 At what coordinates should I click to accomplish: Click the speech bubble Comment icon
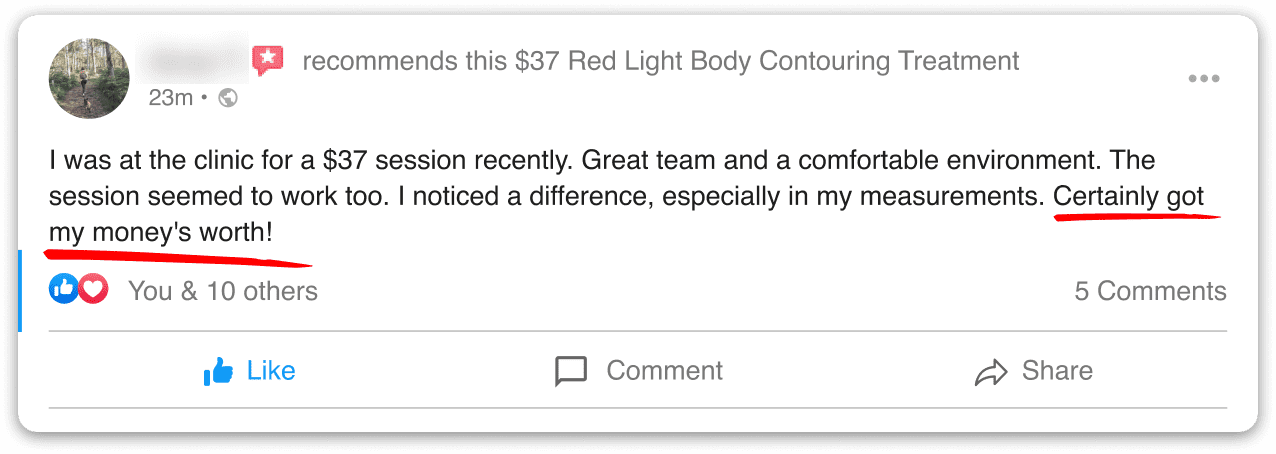tap(571, 372)
